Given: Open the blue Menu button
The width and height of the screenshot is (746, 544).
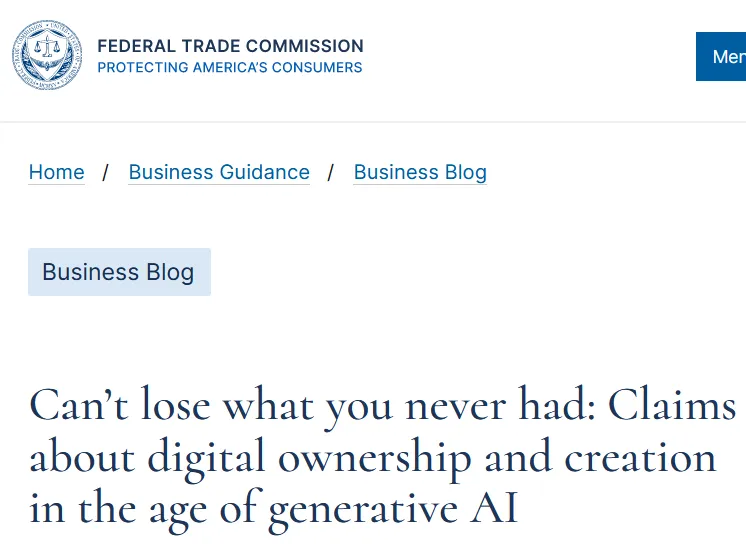Looking at the screenshot, I should [x=724, y=57].
